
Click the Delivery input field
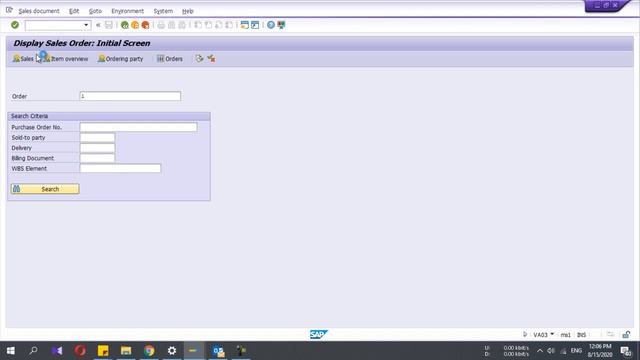[97, 148]
